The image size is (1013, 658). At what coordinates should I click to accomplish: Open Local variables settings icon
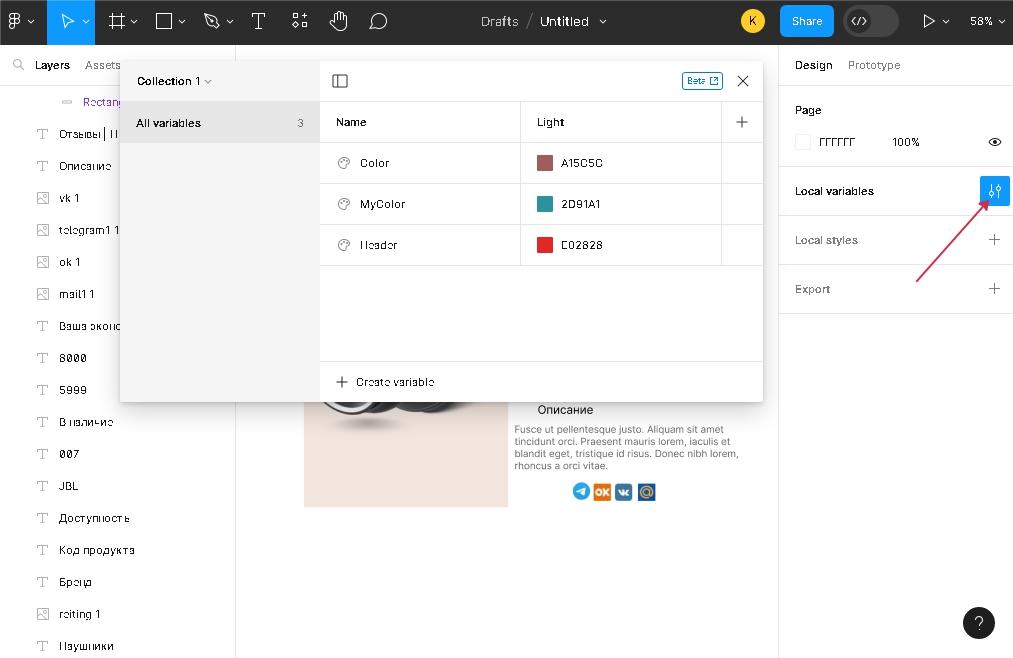(x=994, y=191)
